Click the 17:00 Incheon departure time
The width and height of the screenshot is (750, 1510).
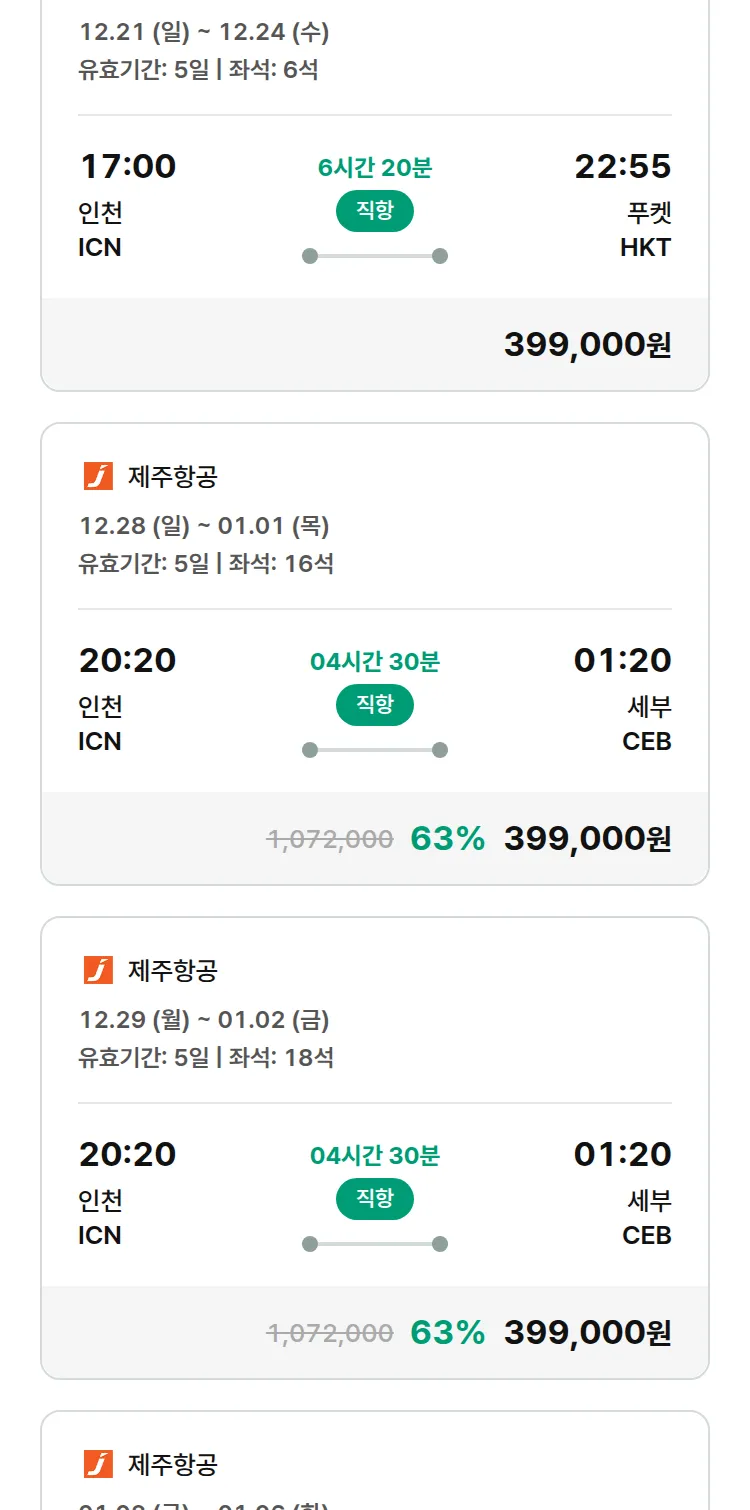127,166
